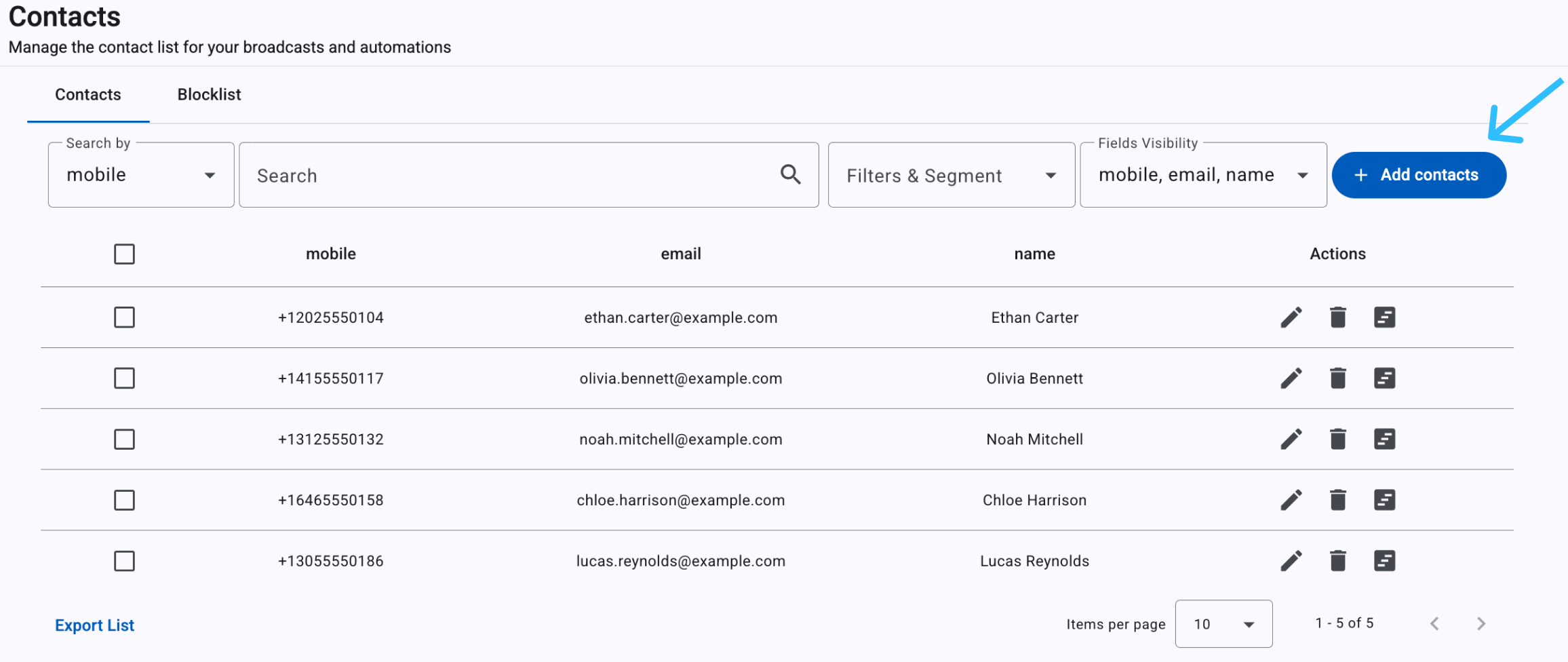Switch to the Blocklist tab
1568x662 pixels.
(x=209, y=95)
